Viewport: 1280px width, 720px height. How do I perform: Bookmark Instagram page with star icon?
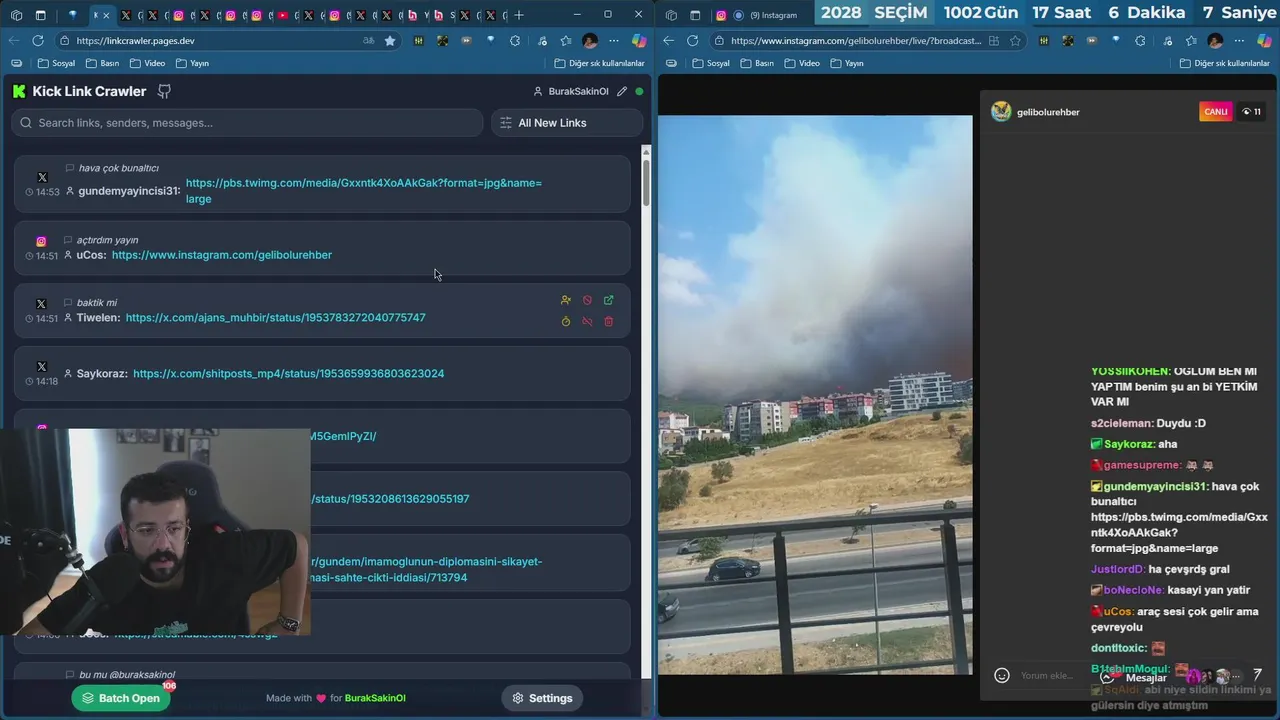pyautogui.click(x=1015, y=41)
